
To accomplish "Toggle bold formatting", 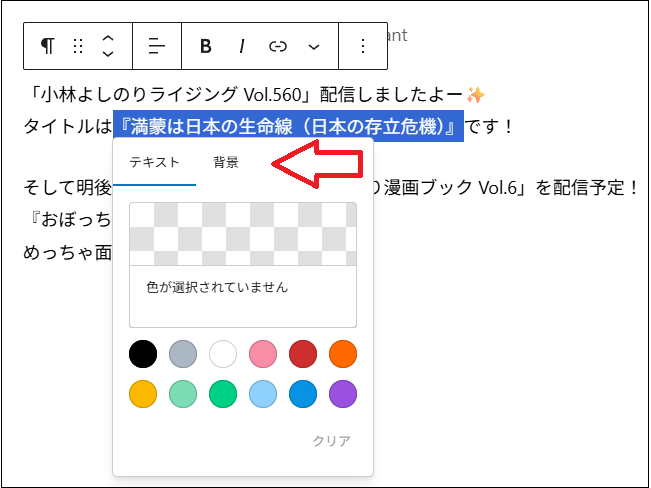I will (x=206, y=46).
